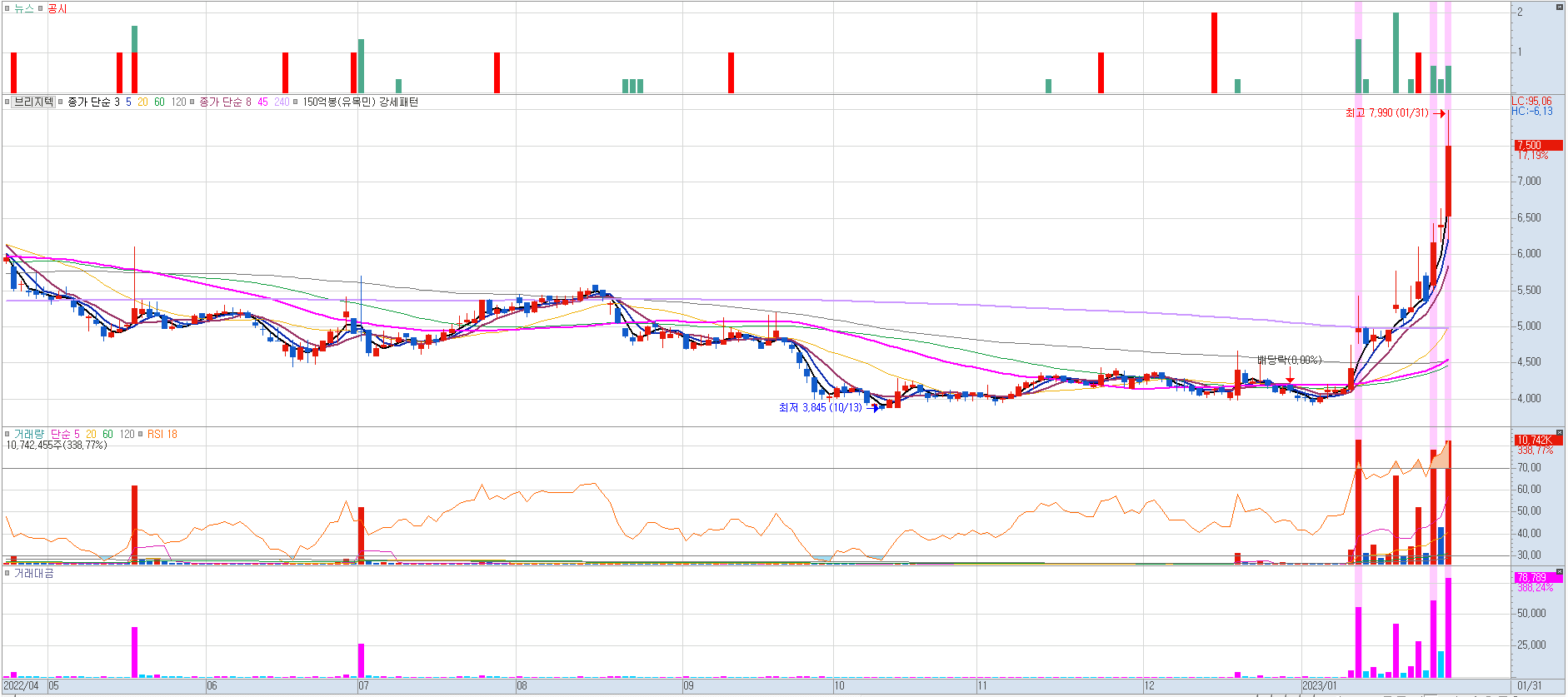Click the 10,742,455주(338.77%) volume readout

point(57,446)
